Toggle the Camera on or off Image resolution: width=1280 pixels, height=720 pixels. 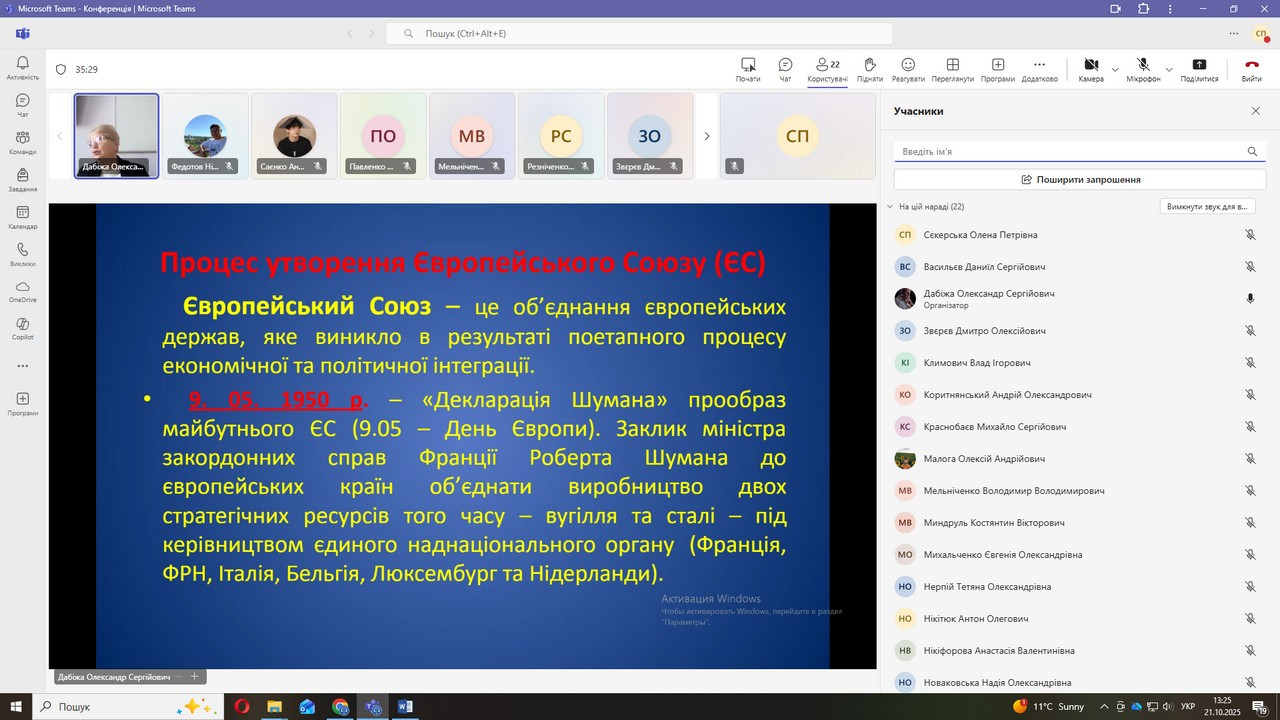coord(1091,68)
